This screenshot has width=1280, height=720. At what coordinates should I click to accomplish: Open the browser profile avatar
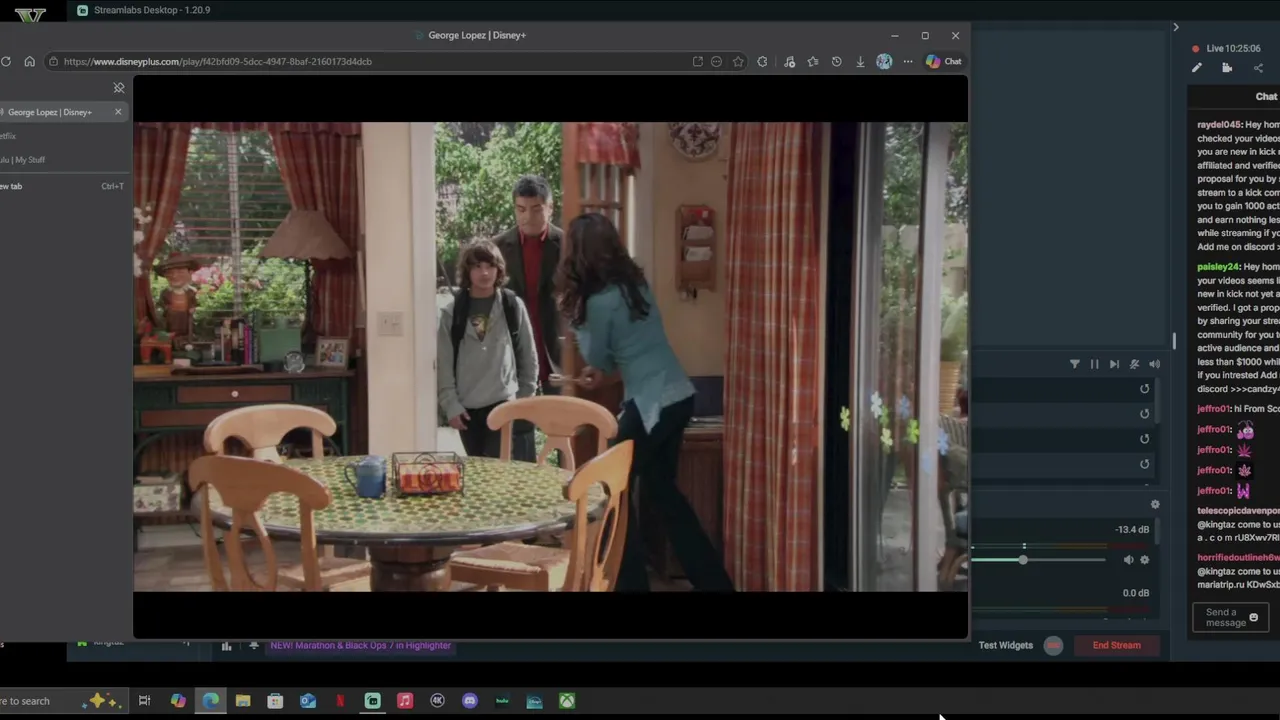click(x=884, y=61)
